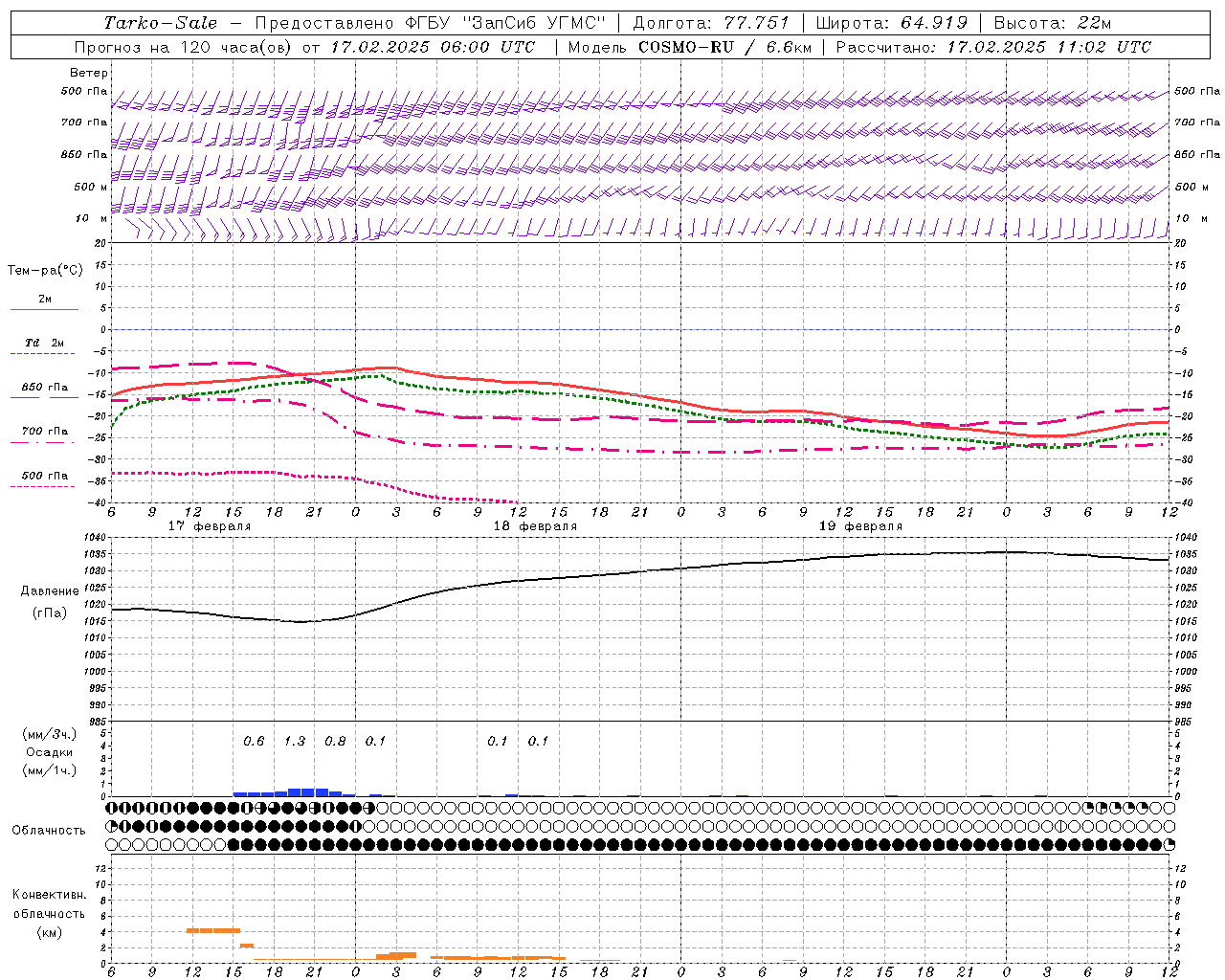Click the orange convective cloud bar at 4 km
The image size is (1225, 980).
tap(212, 930)
